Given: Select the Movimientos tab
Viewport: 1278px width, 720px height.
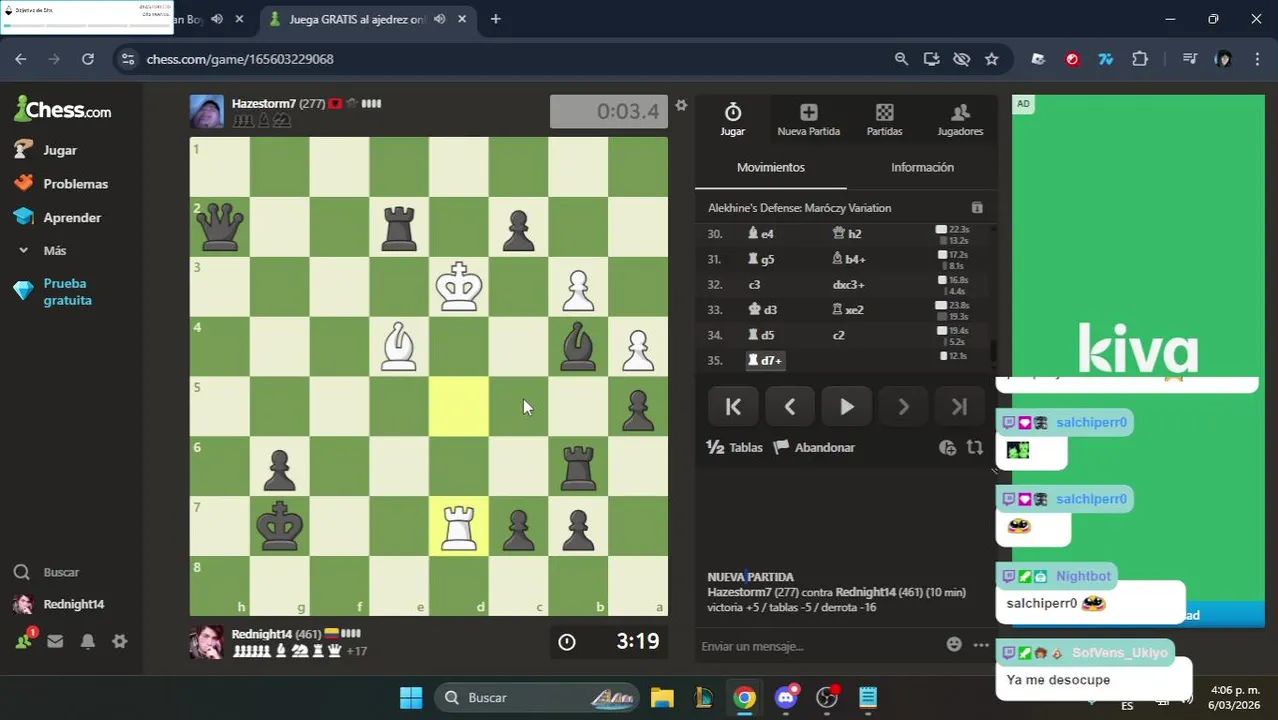Looking at the screenshot, I should 770,167.
